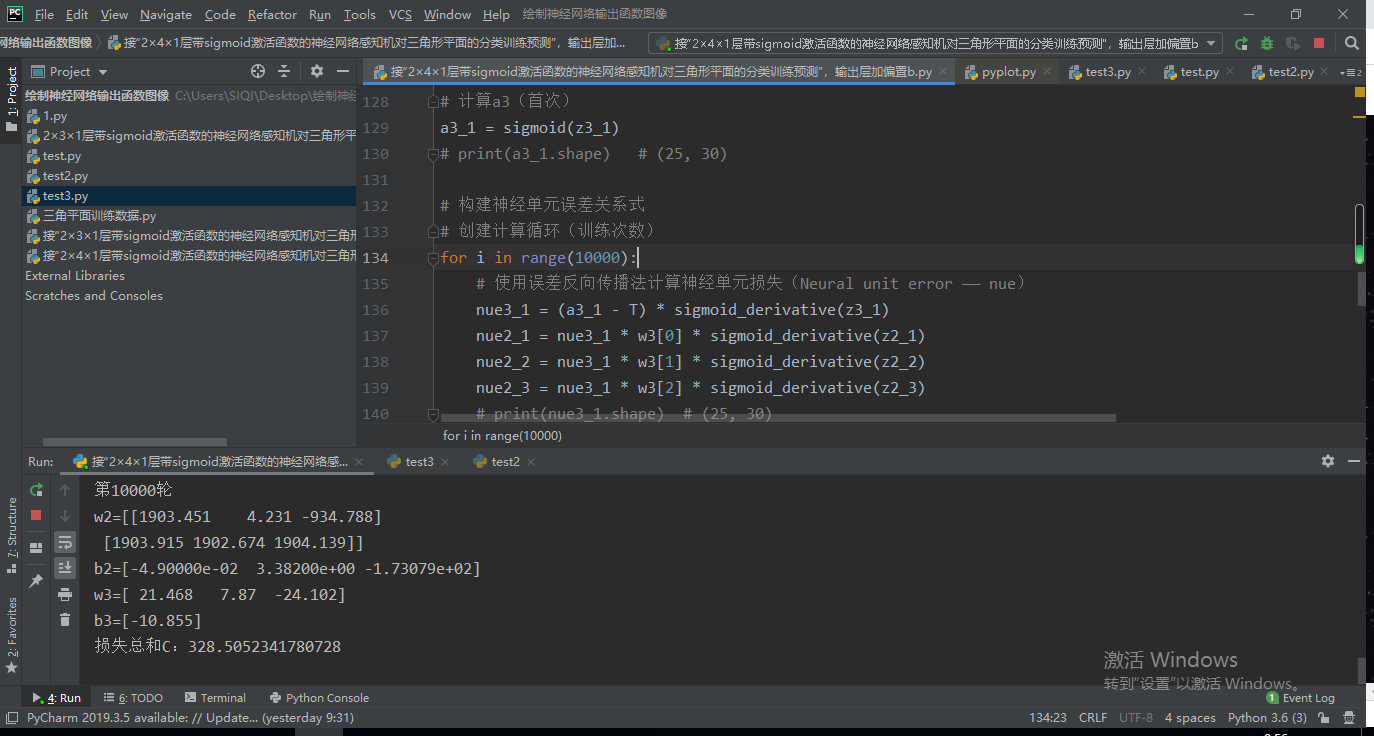Collapse the for loop fold at line 134
The image size is (1374, 736).
click(433, 258)
